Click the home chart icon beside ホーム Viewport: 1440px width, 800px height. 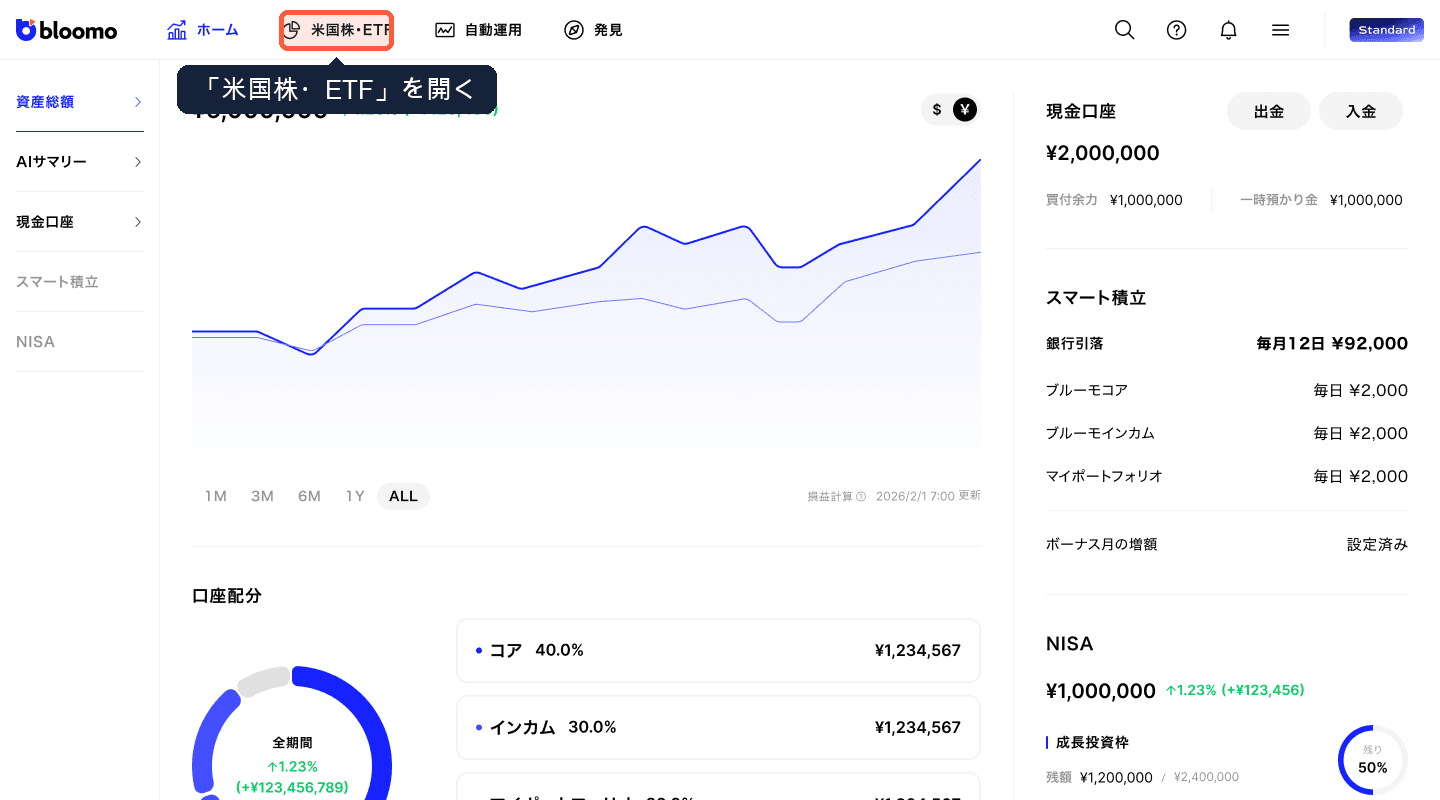[177, 30]
